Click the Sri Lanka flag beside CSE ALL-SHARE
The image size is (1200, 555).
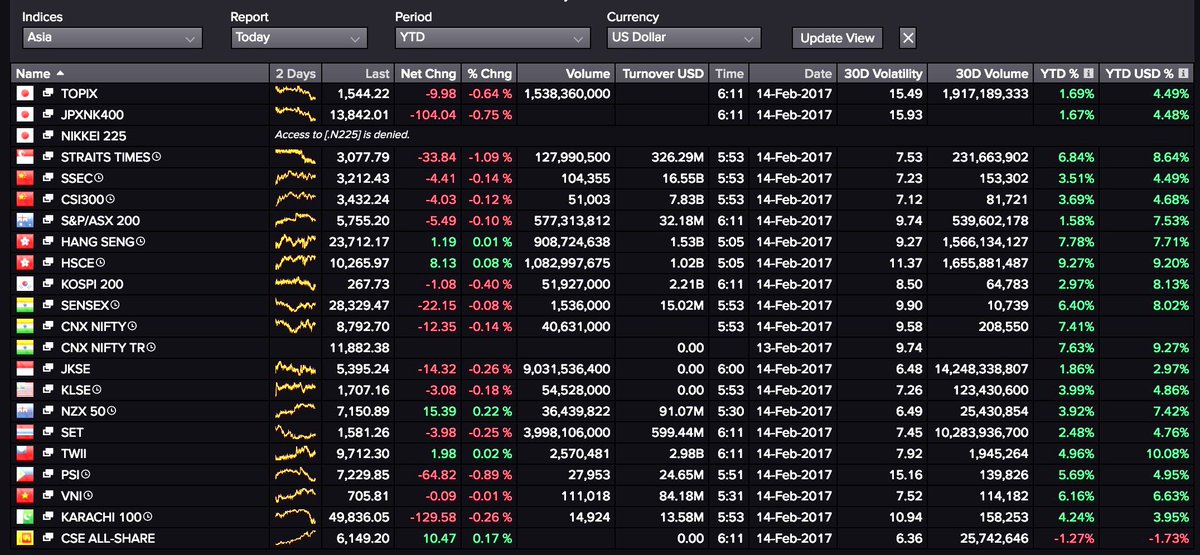[x=26, y=538]
